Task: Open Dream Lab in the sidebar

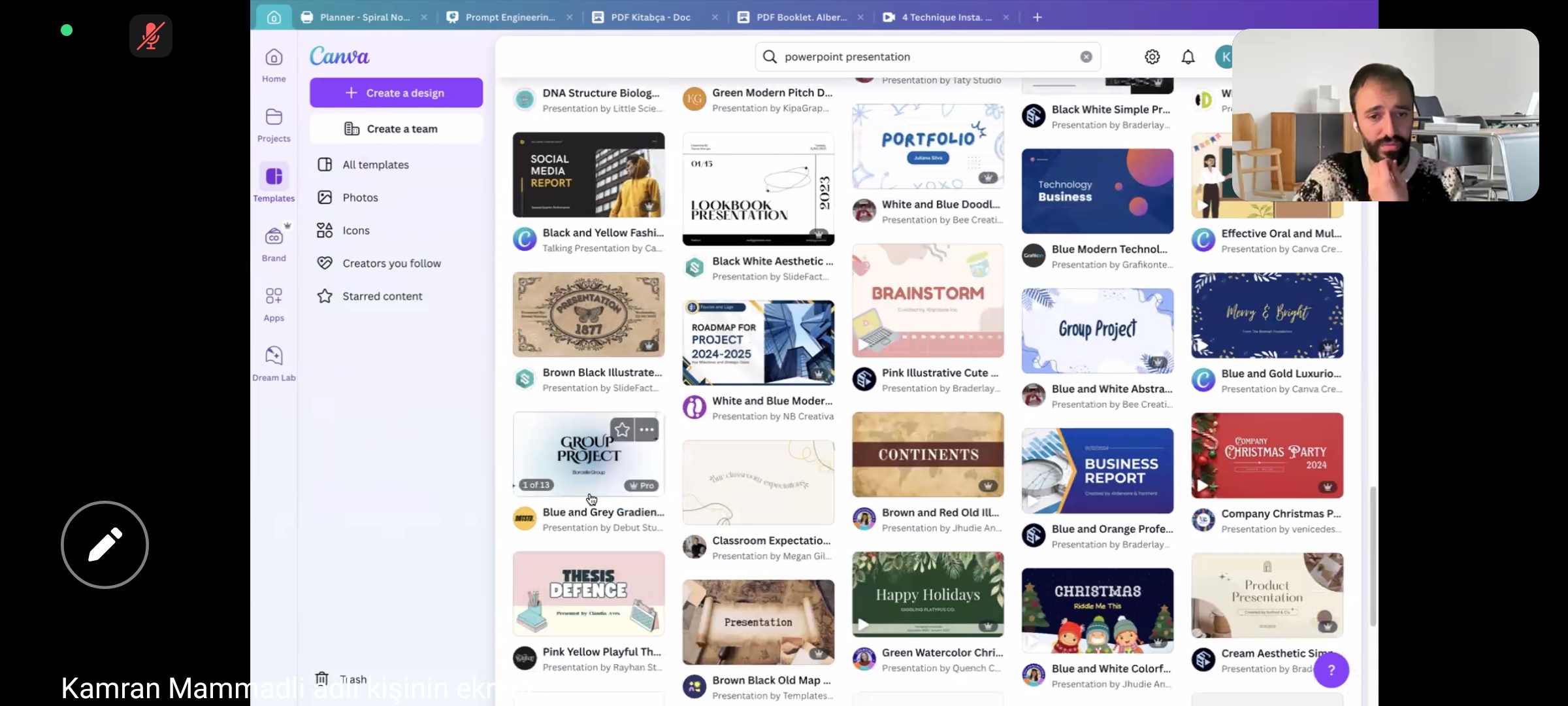Action: click(x=274, y=363)
